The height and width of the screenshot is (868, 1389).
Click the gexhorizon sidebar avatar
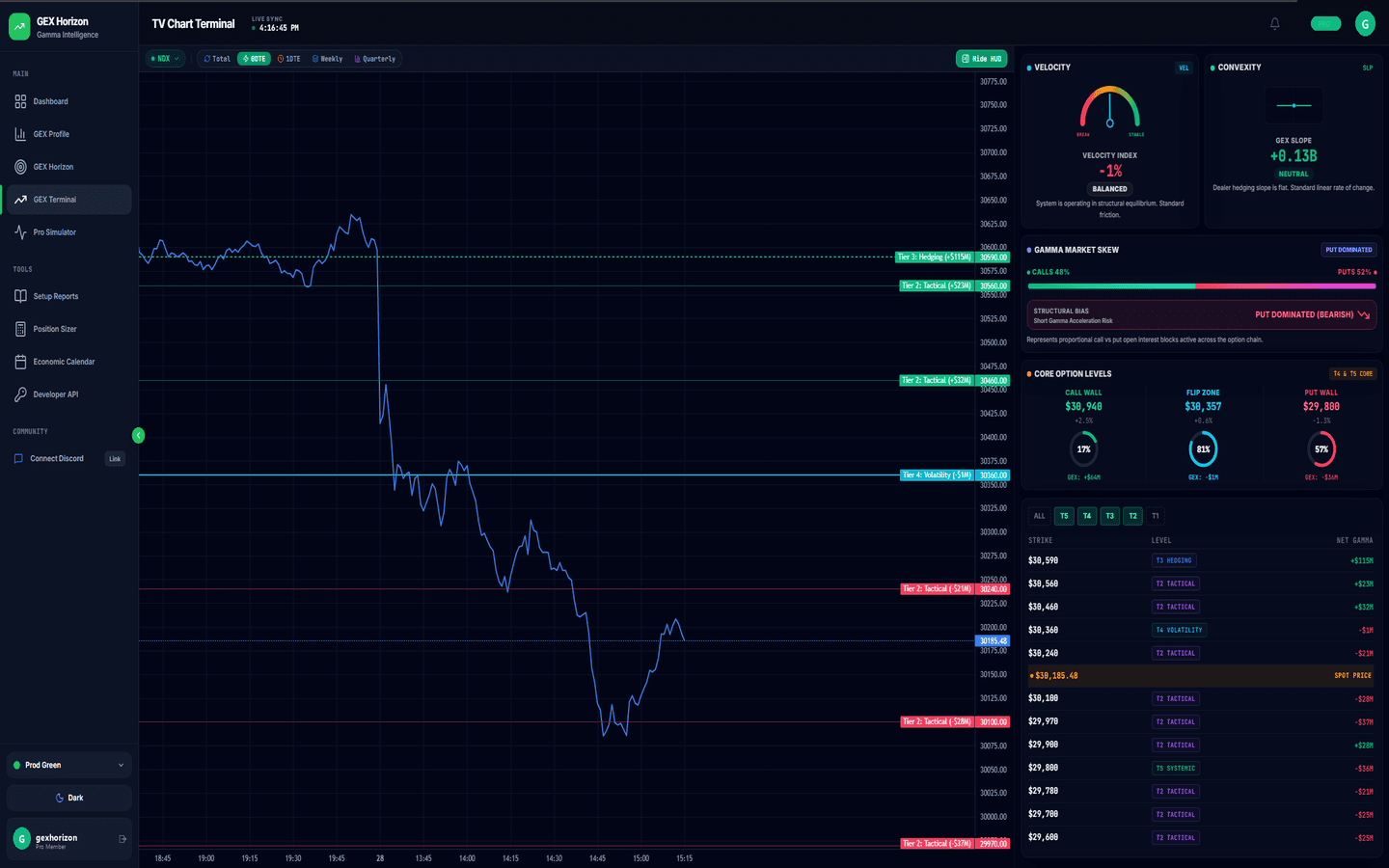pyautogui.click(x=22, y=839)
